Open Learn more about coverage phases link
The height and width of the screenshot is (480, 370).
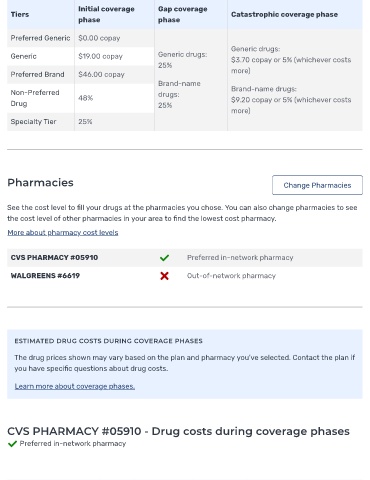[x=75, y=386]
